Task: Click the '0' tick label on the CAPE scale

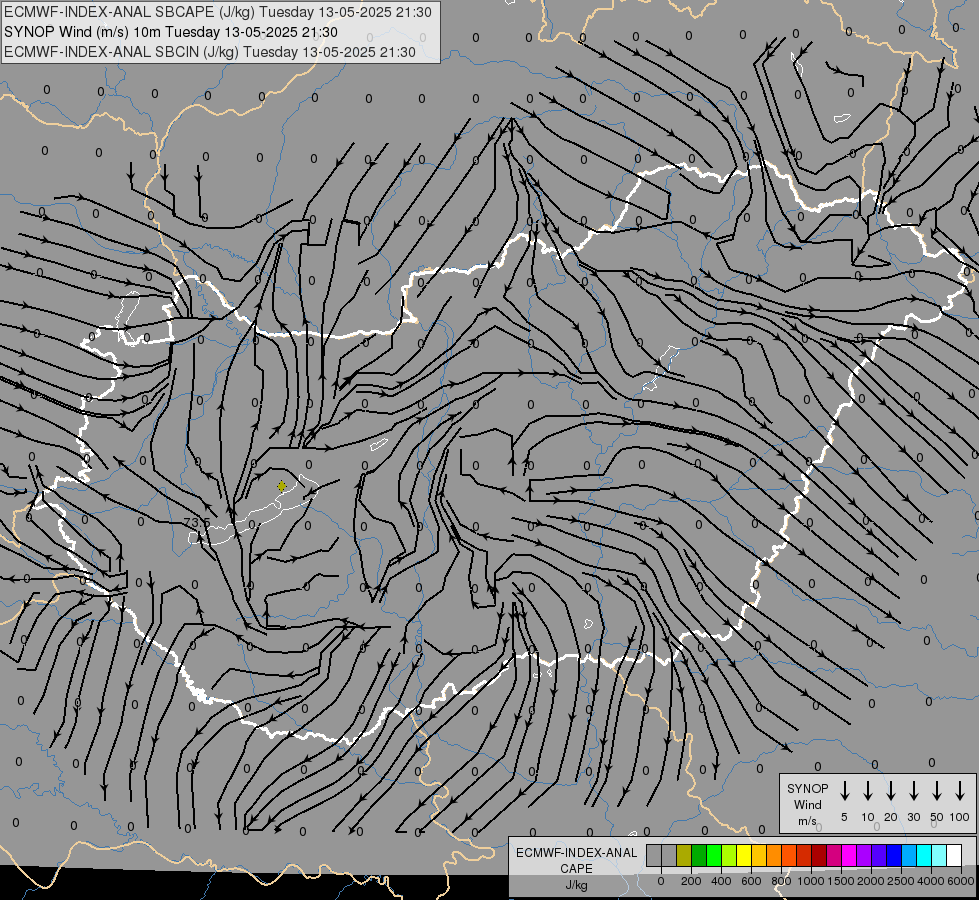Action: 661,881
